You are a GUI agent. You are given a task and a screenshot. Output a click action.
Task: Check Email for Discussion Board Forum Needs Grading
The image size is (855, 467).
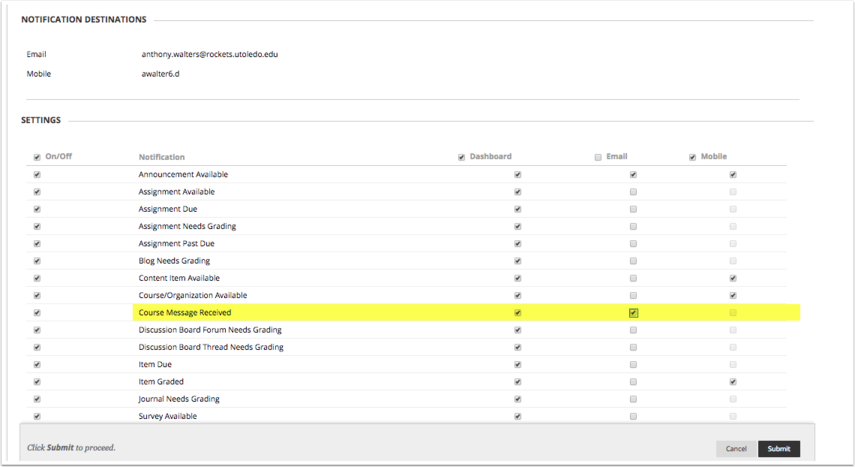coord(633,330)
